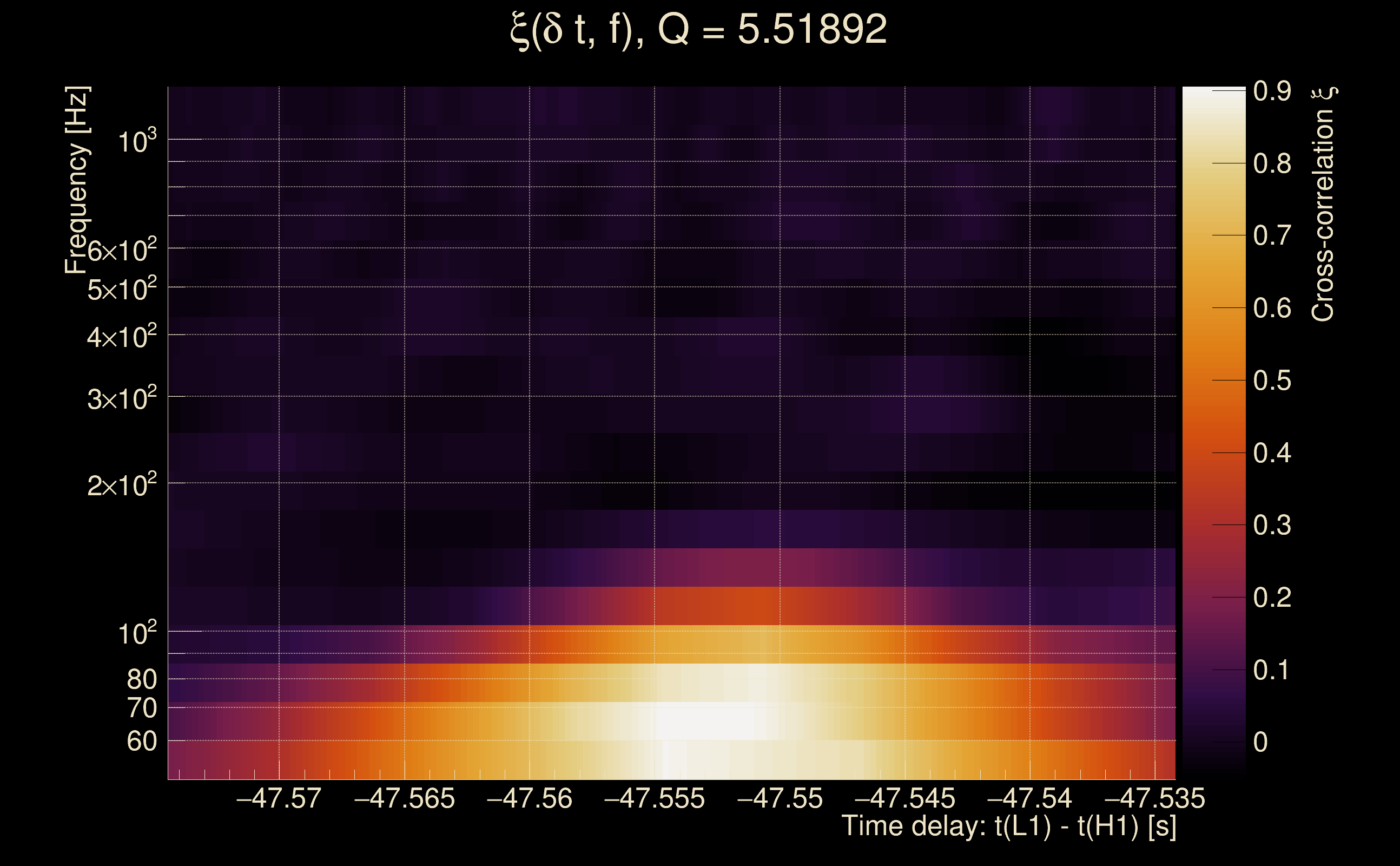This screenshot has width=1400, height=866.
Task: Click the plot title showing Q = 5.51892
Action: (698, 30)
